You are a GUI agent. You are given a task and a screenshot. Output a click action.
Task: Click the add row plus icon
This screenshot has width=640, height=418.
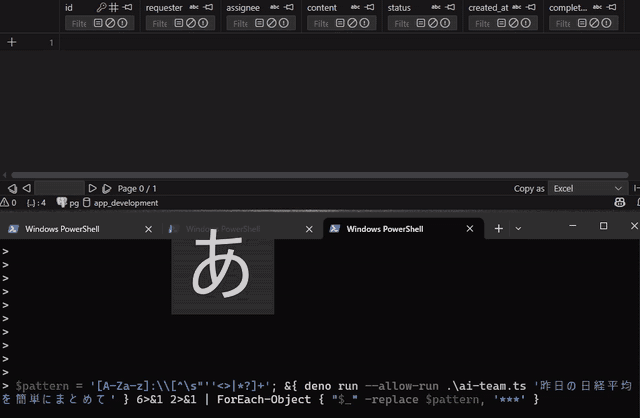pos(12,42)
